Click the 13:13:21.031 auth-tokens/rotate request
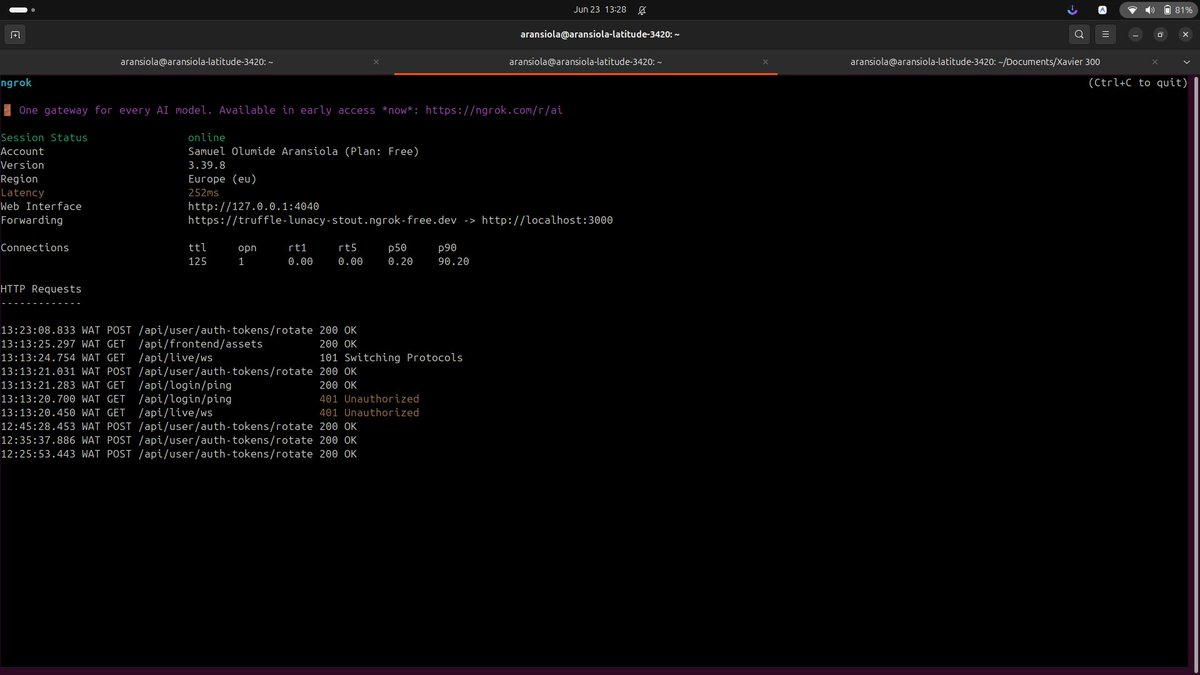 (x=179, y=371)
